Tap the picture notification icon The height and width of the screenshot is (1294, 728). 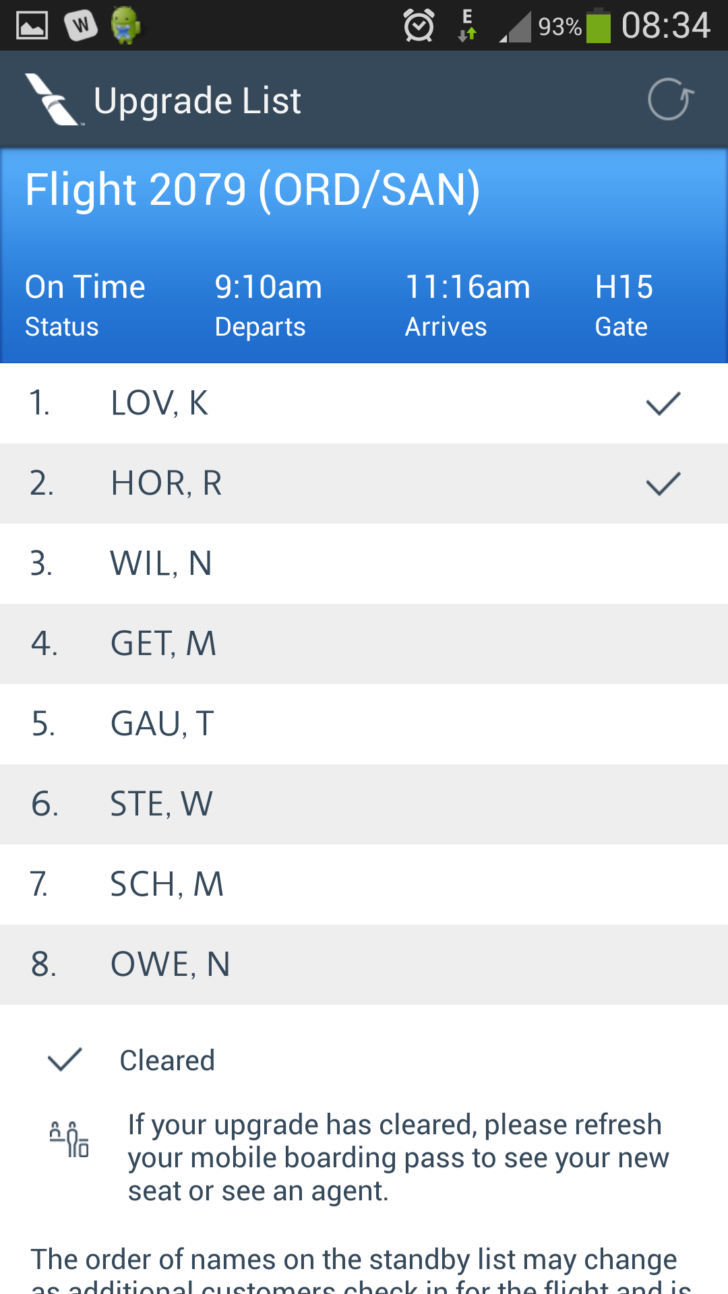coord(30,25)
